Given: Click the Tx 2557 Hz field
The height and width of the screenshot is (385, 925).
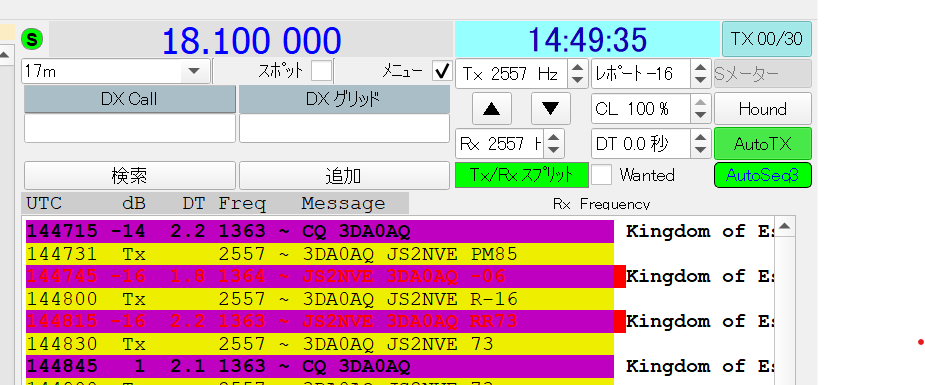Looking at the screenshot, I should point(511,74).
